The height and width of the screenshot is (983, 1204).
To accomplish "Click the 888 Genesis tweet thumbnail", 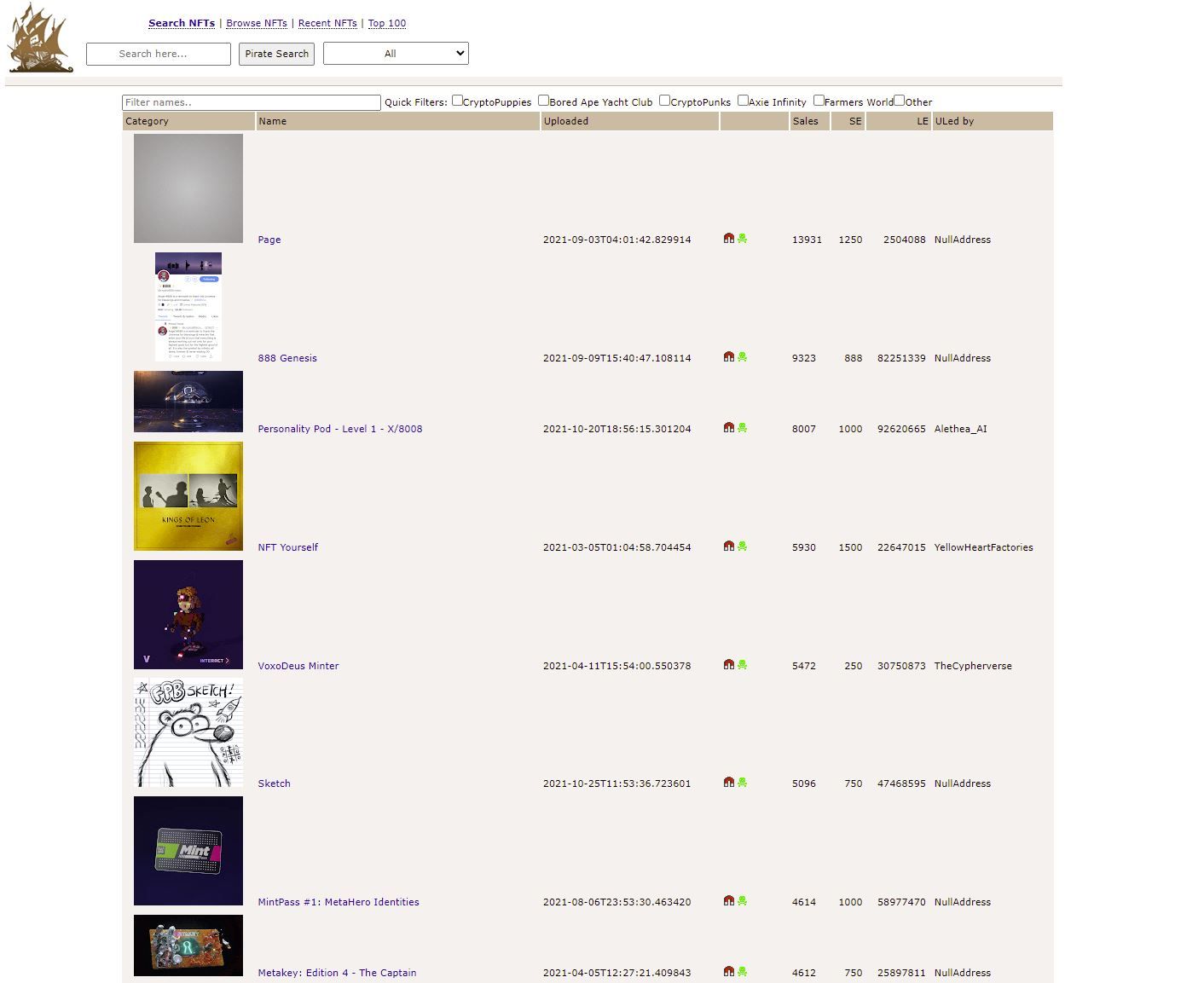I will 188,307.
